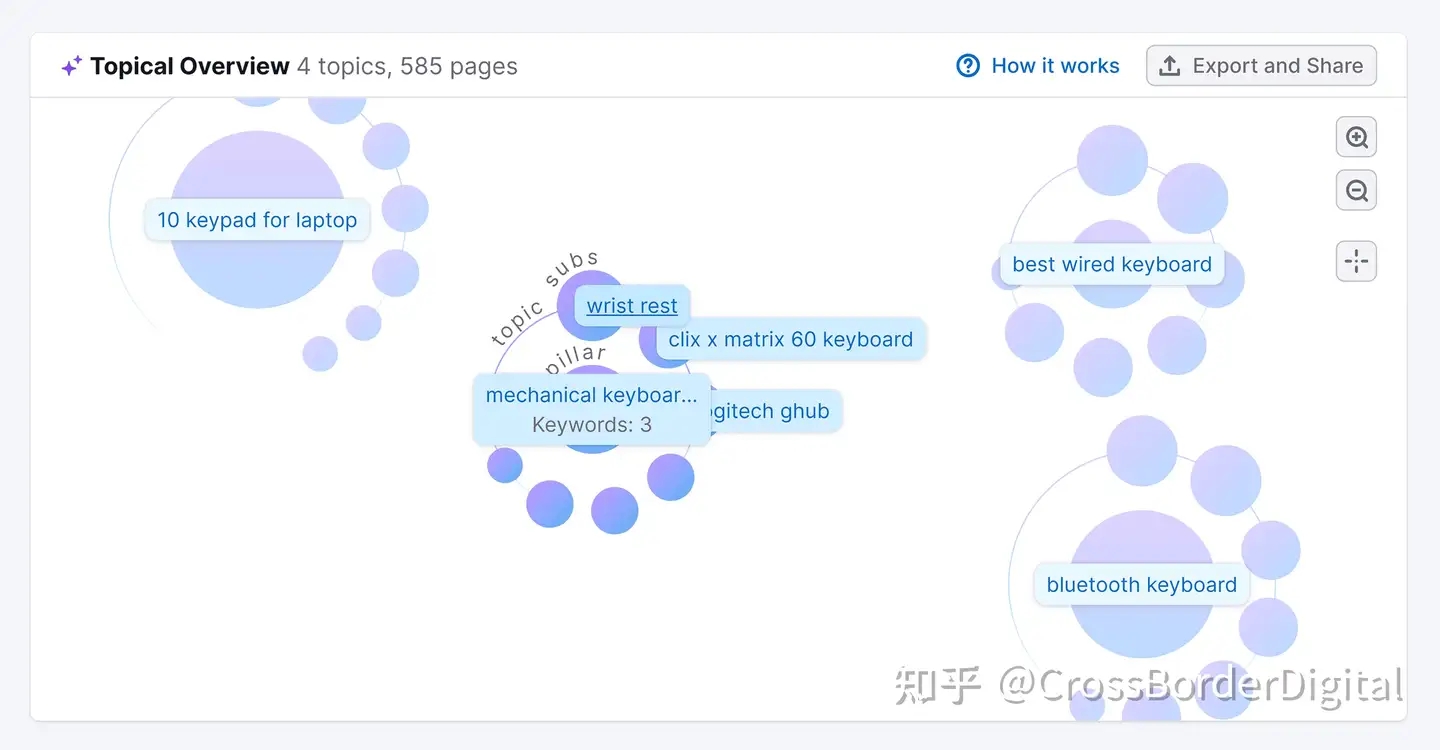Click the purple sparkle icon beside Topical Overview
Image resolution: width=1440 pixels, height=750 pixels.
(71, 67)
